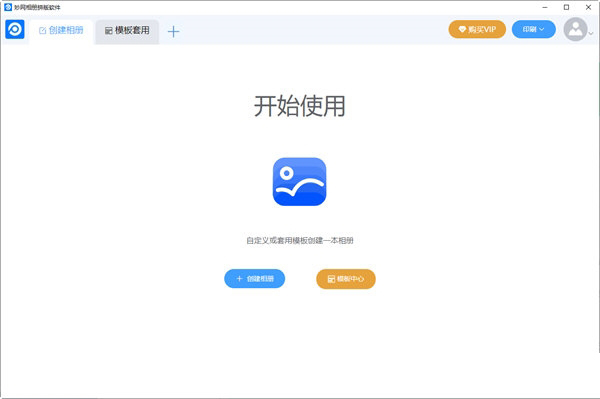The height and width of the screenshot is (399, 600).
Task: Open the user avatar profile icon
Action: (575, 29)
